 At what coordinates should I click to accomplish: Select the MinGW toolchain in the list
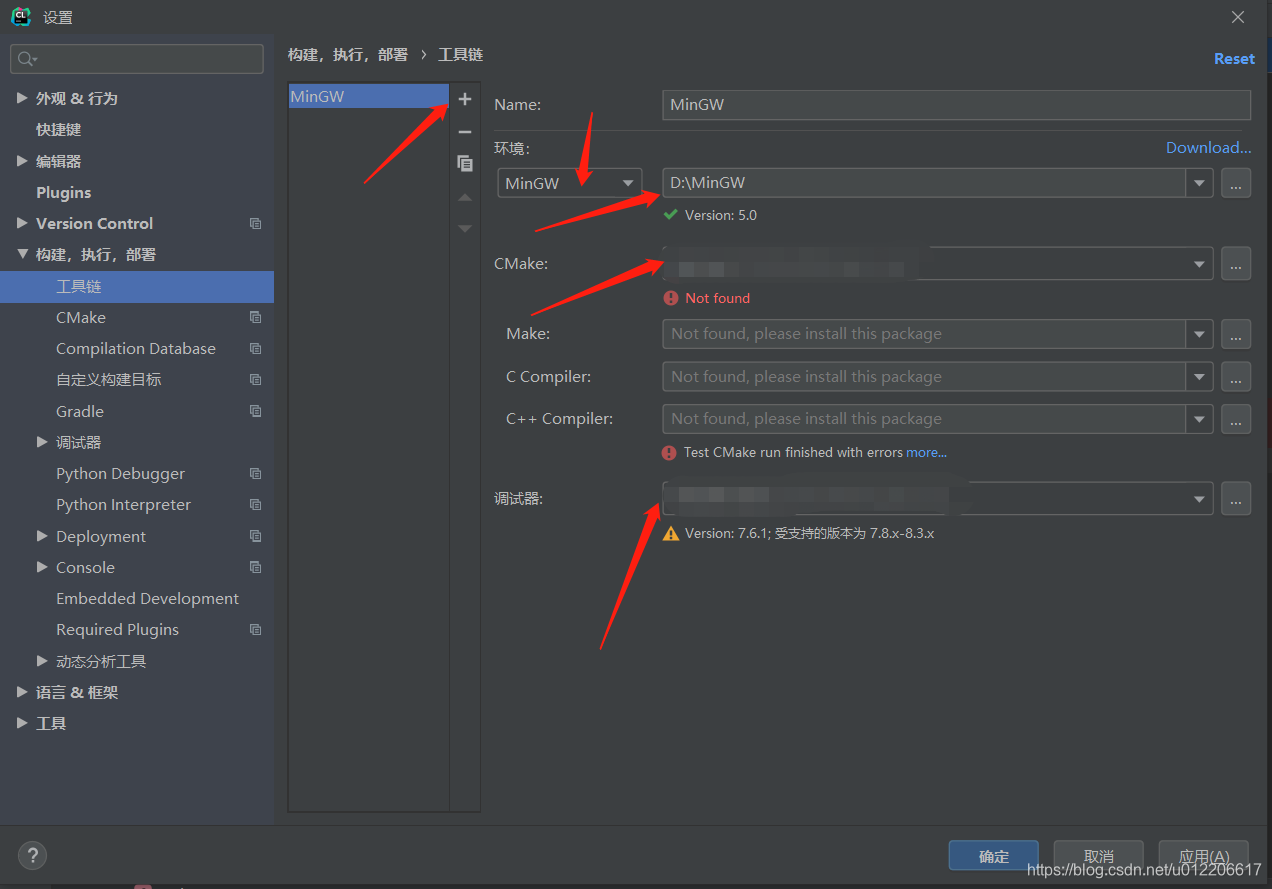point(368,96)
